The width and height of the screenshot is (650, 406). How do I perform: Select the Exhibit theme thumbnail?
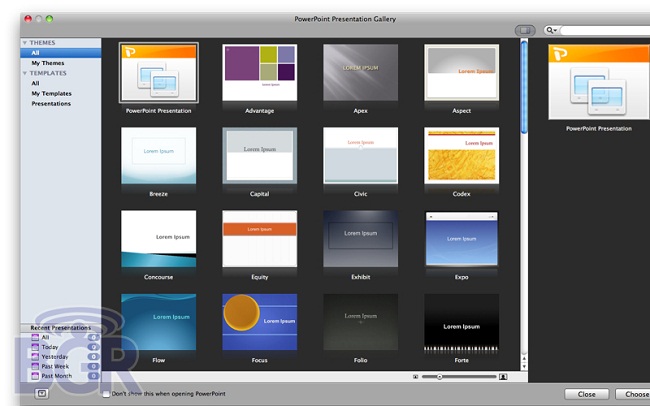pyautogui.click(x=361, y=239)
